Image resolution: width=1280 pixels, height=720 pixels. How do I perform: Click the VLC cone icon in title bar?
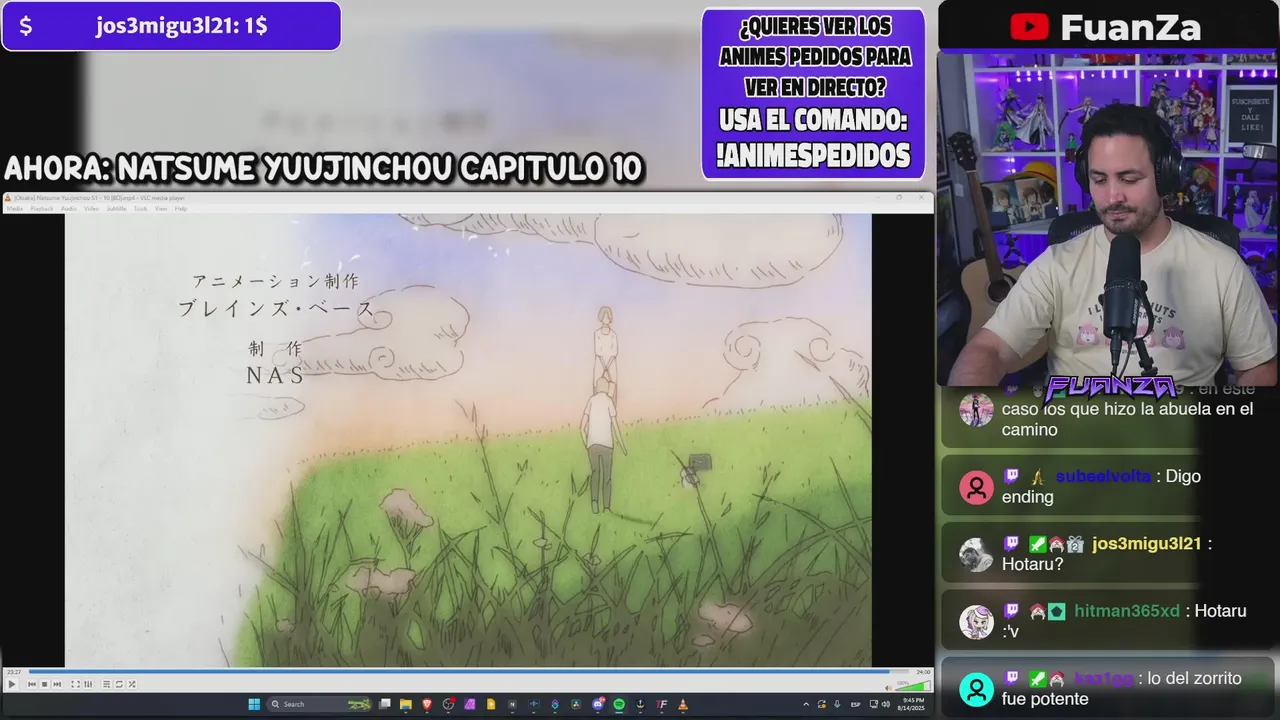pos(7,198)
